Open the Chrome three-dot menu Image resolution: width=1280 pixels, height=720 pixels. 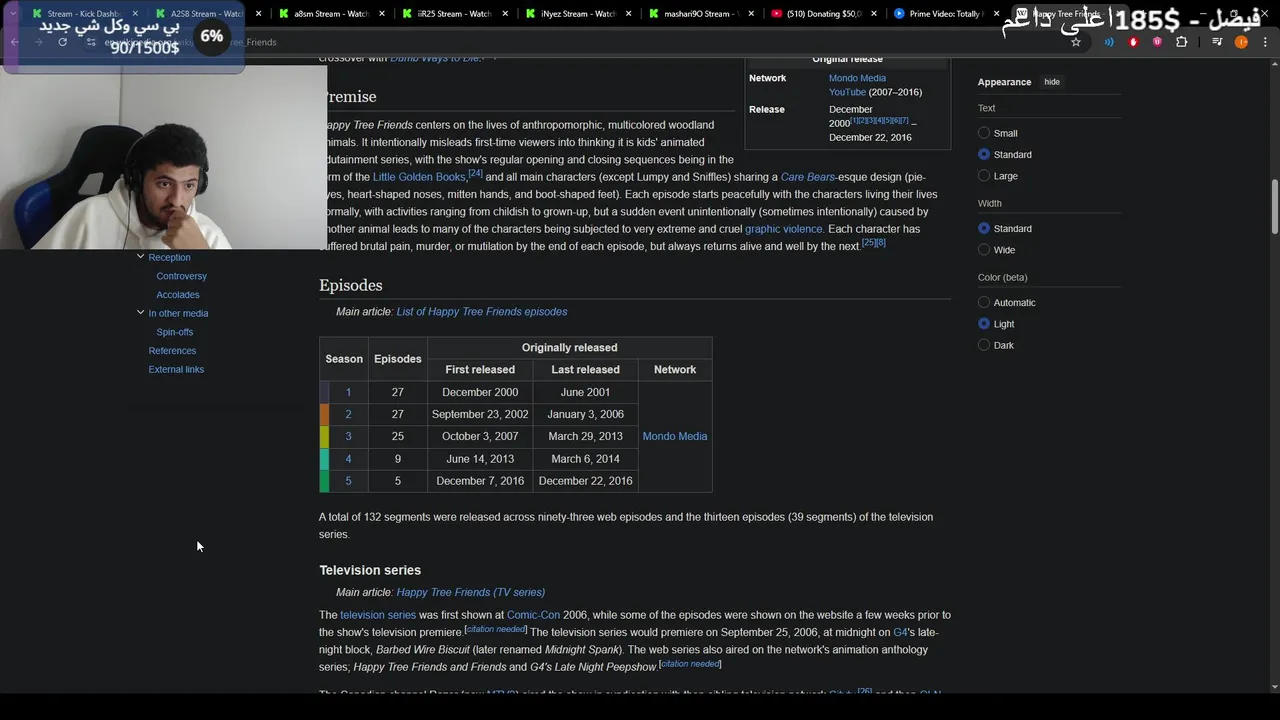pyautogui.click(x=1264, y=42)
